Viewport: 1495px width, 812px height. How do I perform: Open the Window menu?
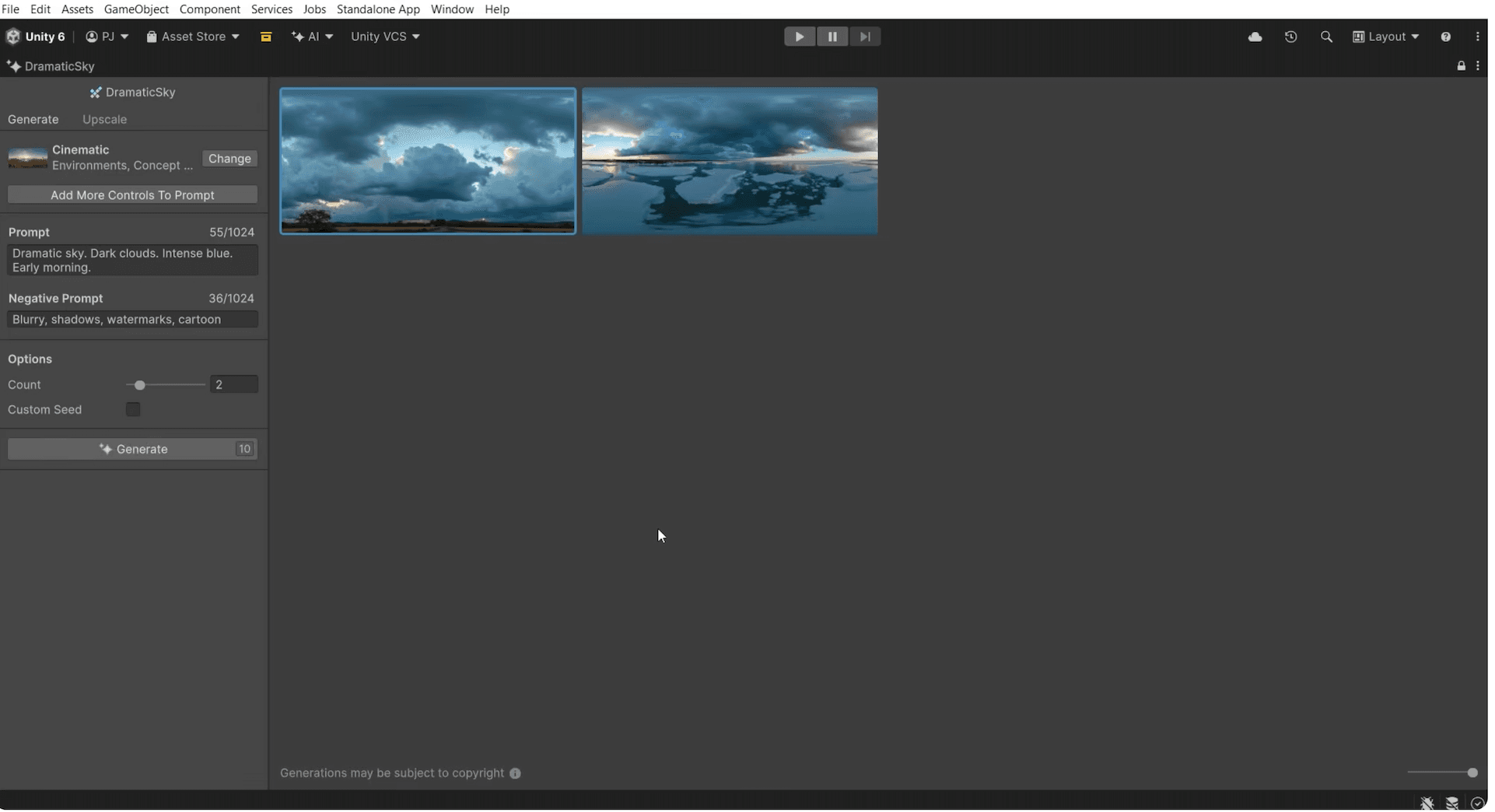[452, 9]
